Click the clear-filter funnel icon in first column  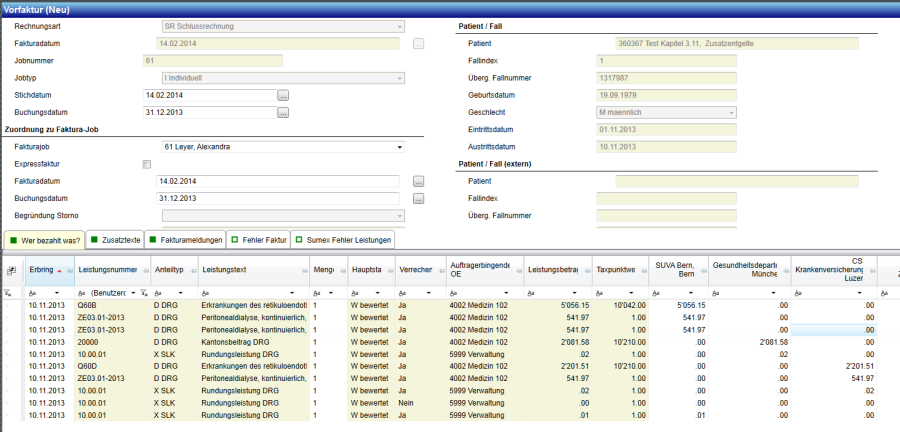coord(8,292)
